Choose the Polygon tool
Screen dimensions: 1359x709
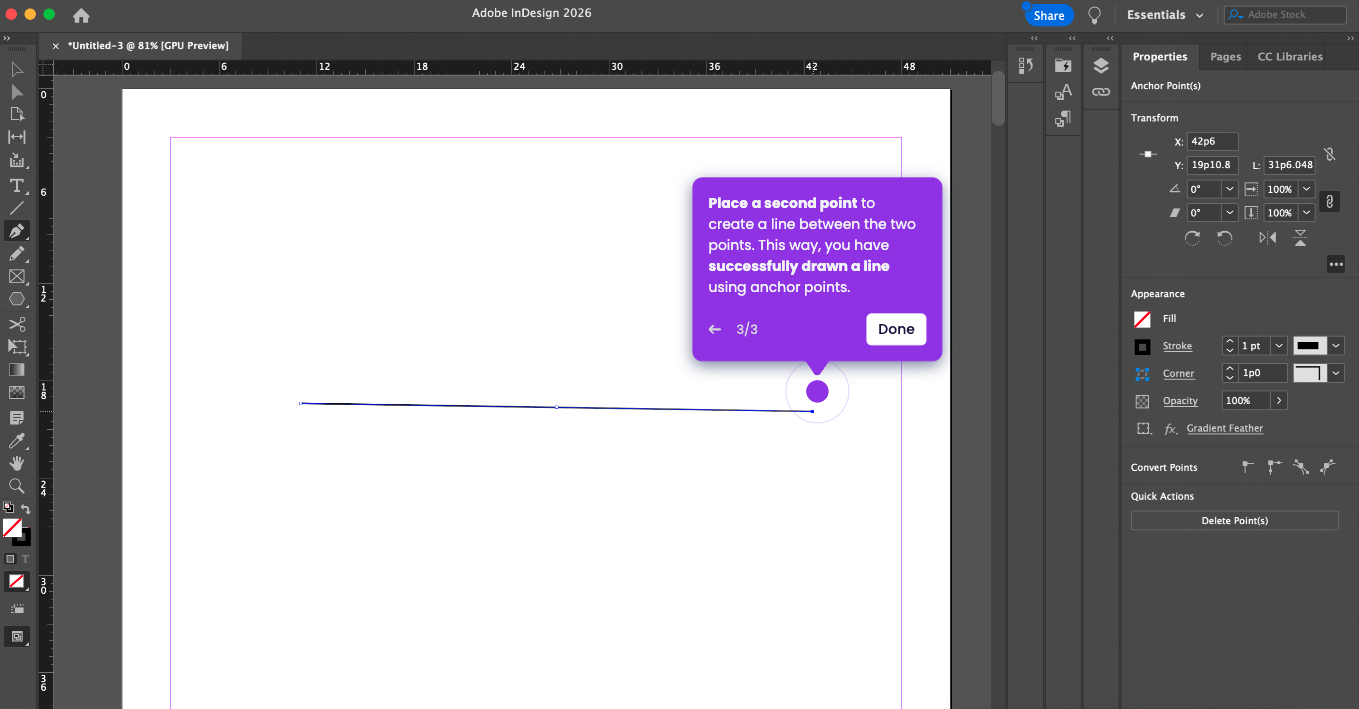point(17,299)
